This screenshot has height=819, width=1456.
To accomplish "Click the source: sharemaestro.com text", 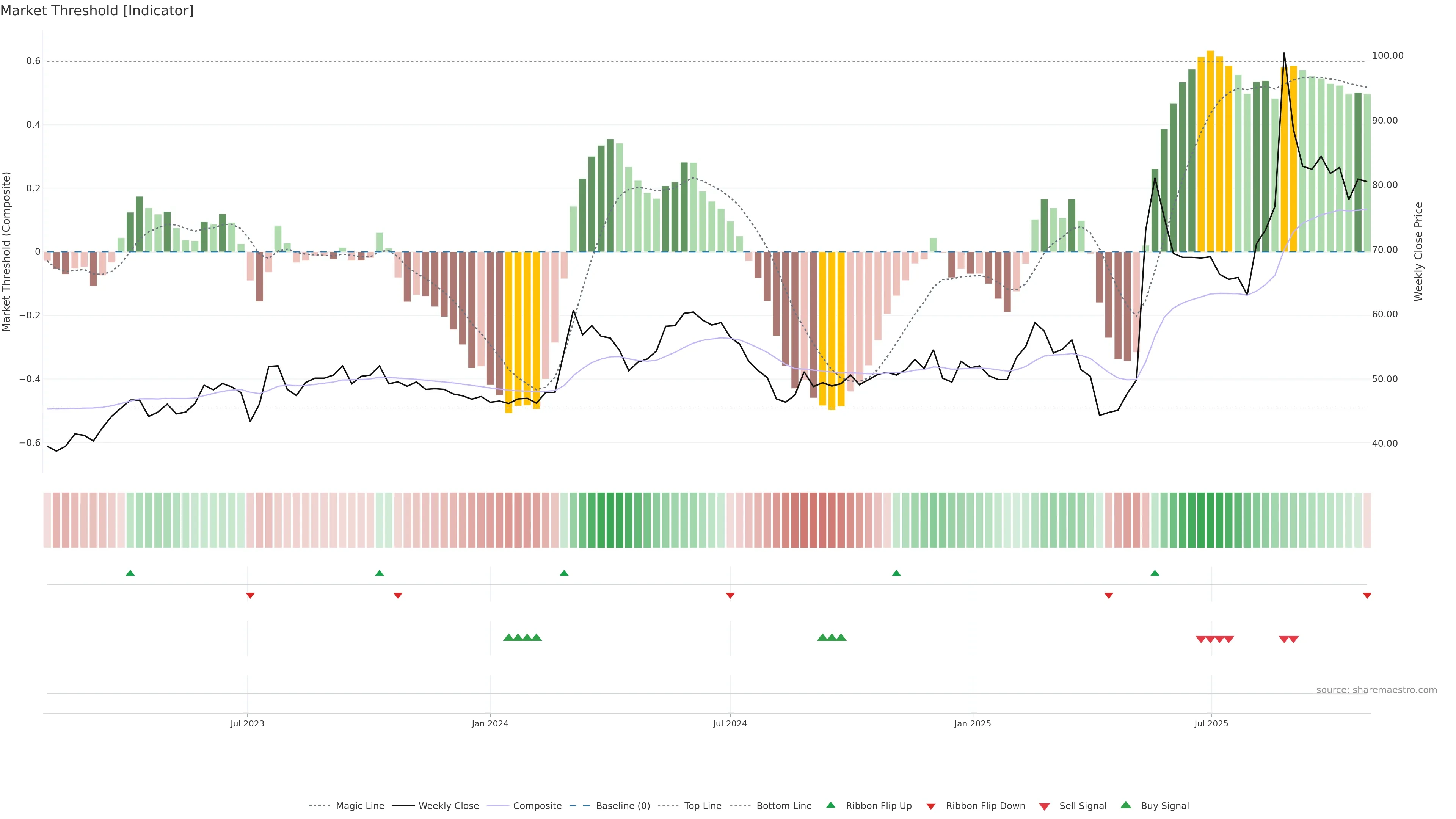I will click(x=1376, y=690).
